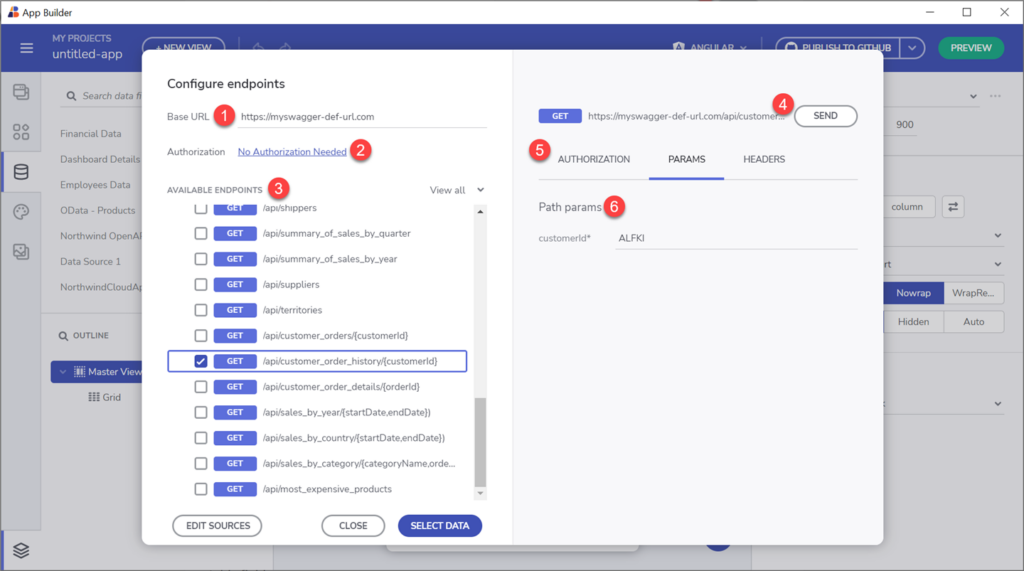Check the summary_of_sales_by_year endpoint checkbox

click(x=200, y=259)
